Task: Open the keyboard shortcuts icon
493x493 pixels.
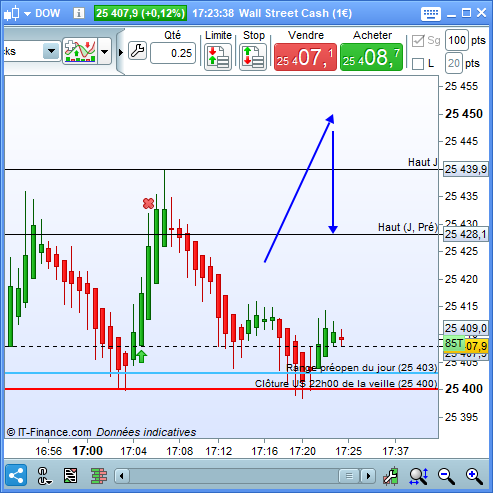Action: point(431,14)
